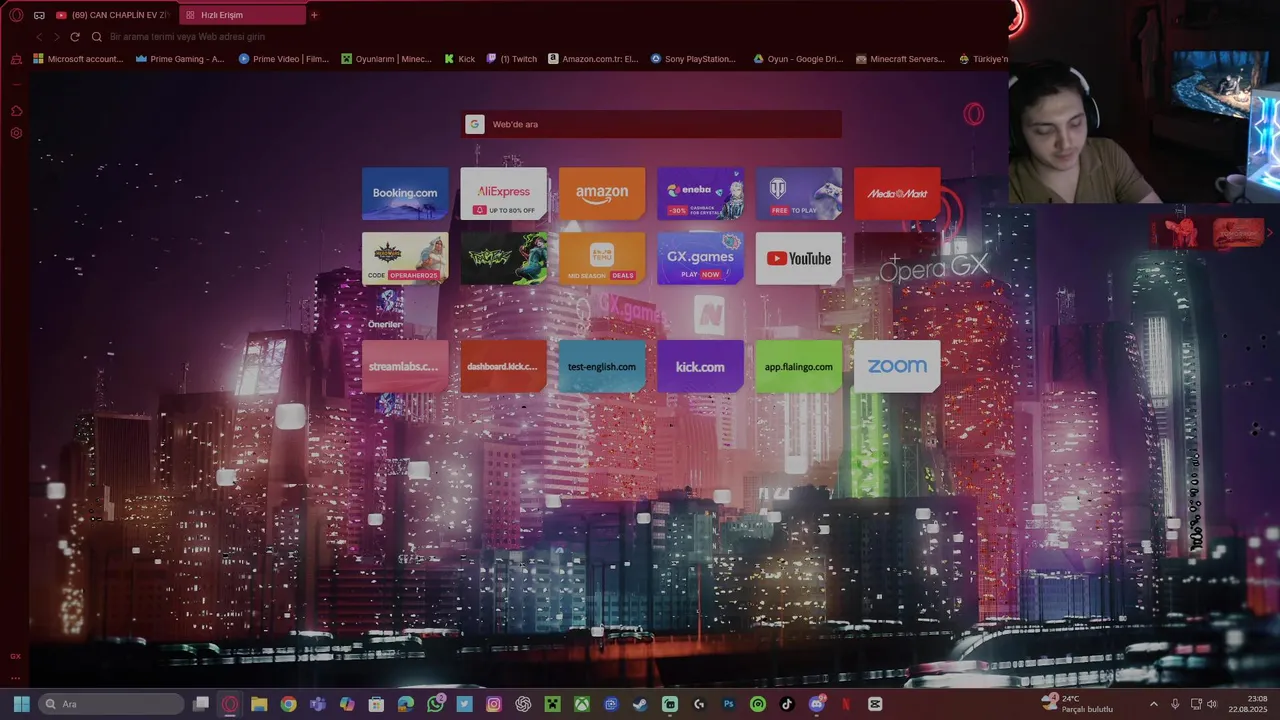Open Amazon.com.tr bookmark
The image size is (1280, 720).
pyautogui.click(x=594, y=59)
